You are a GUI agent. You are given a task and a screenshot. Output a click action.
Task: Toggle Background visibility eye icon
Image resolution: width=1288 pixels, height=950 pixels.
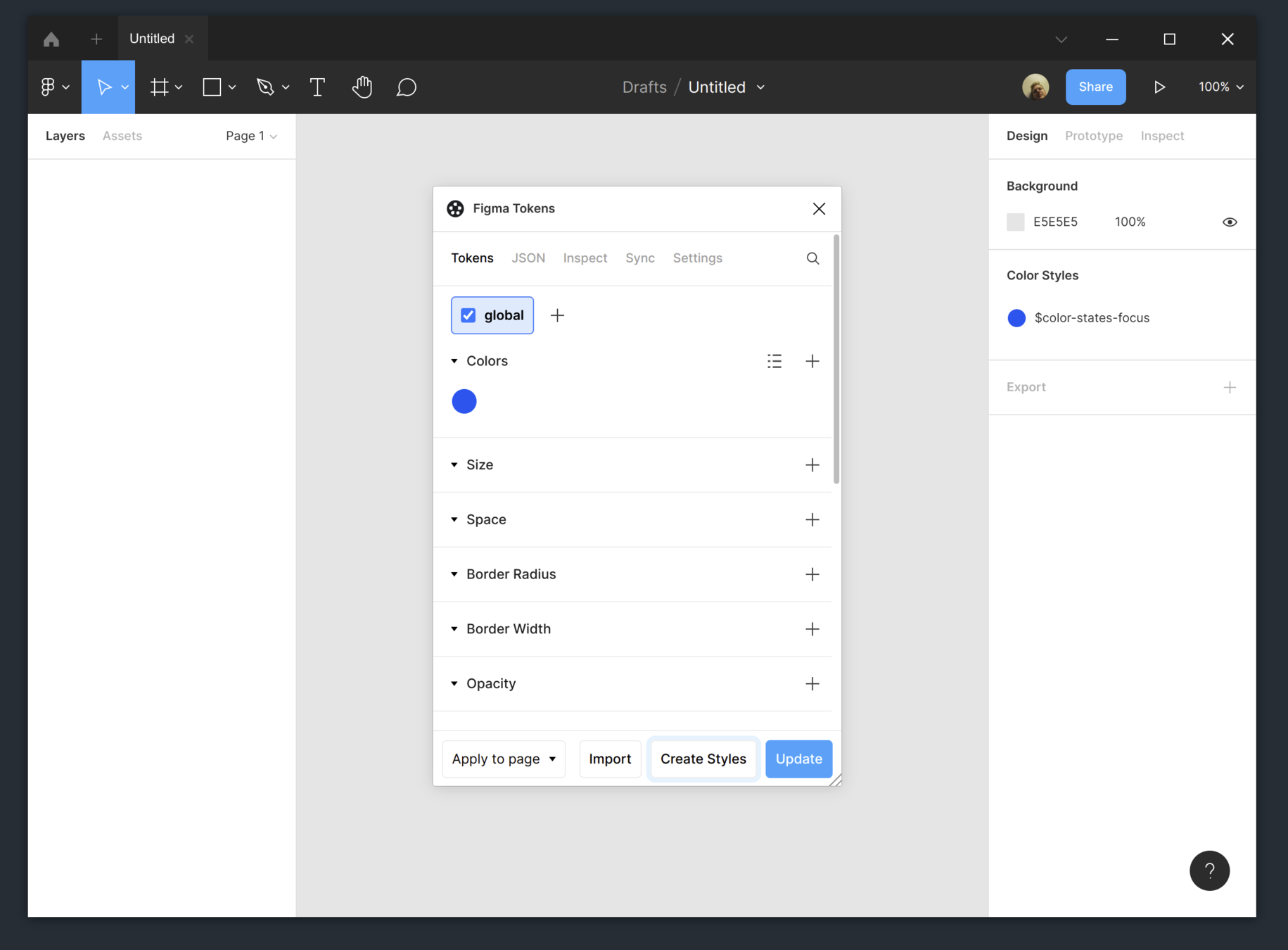pos(1230,222)
